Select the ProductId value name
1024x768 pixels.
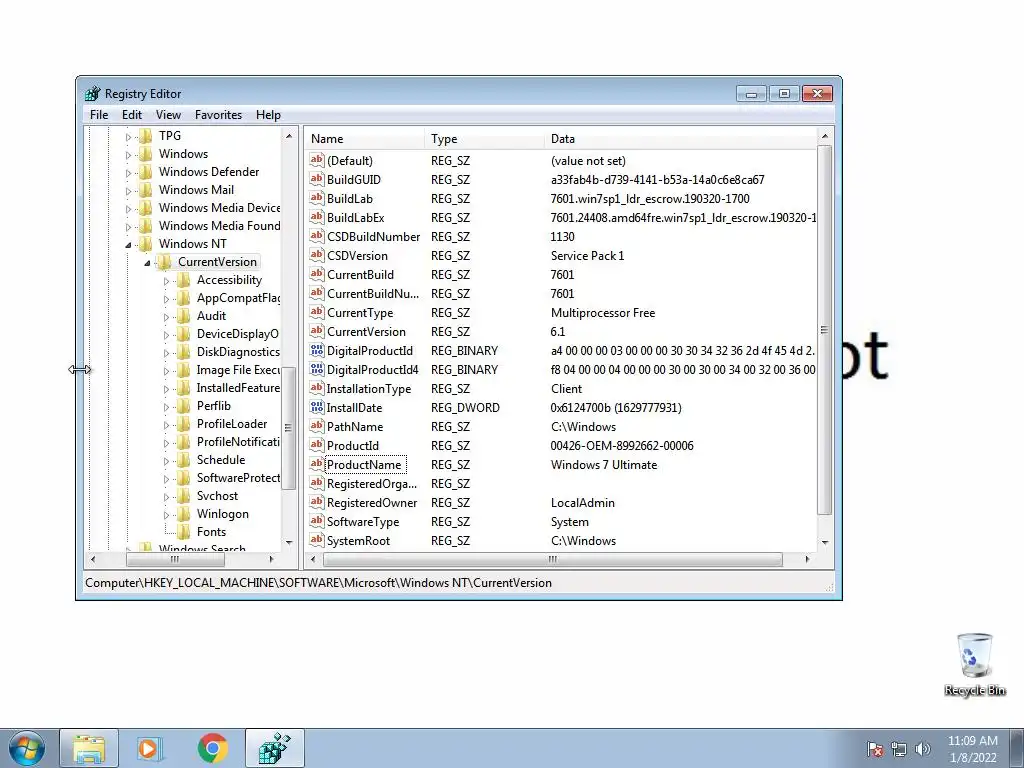coord(353,445)
